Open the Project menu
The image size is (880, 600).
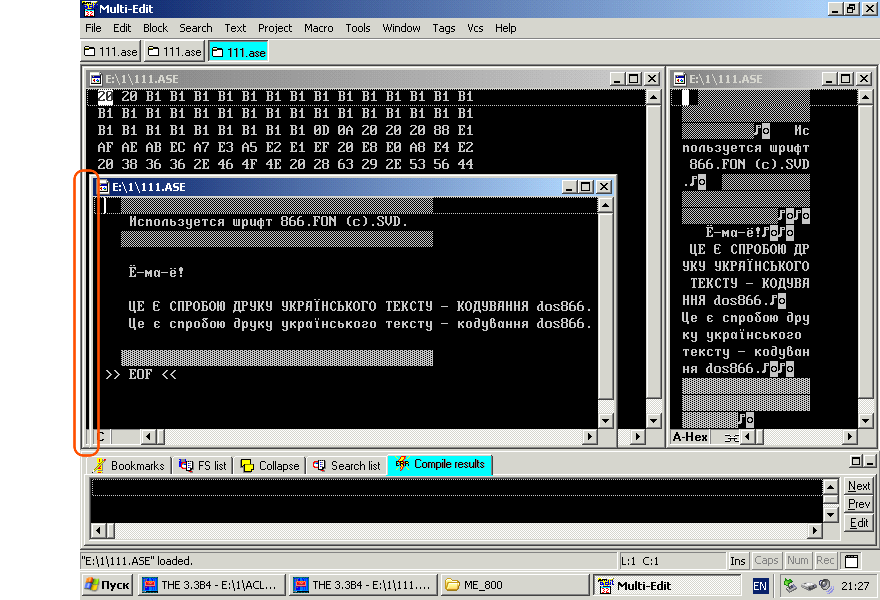coord(275,28)
